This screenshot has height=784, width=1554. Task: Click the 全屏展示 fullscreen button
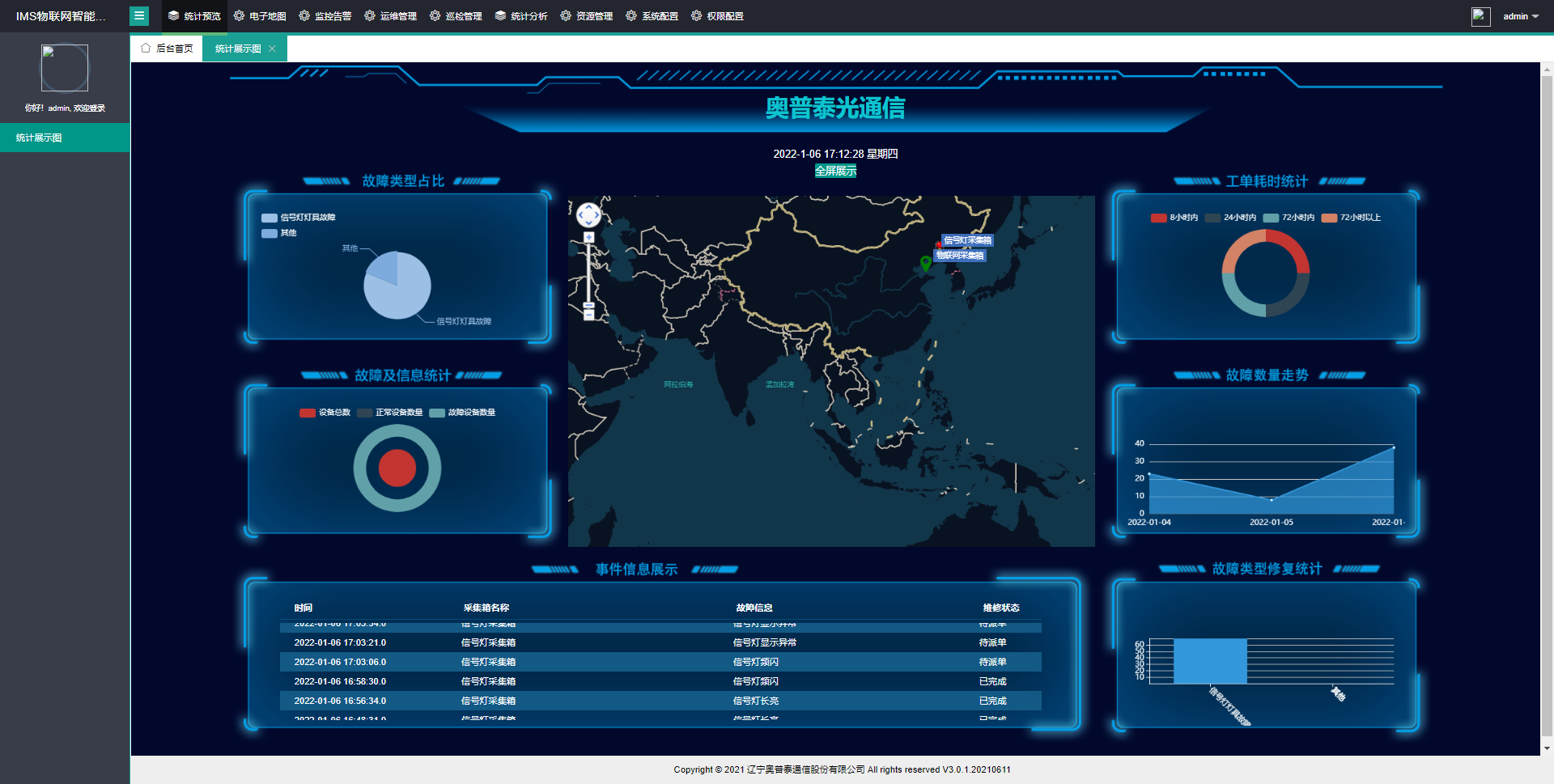[x=835, y=171]
